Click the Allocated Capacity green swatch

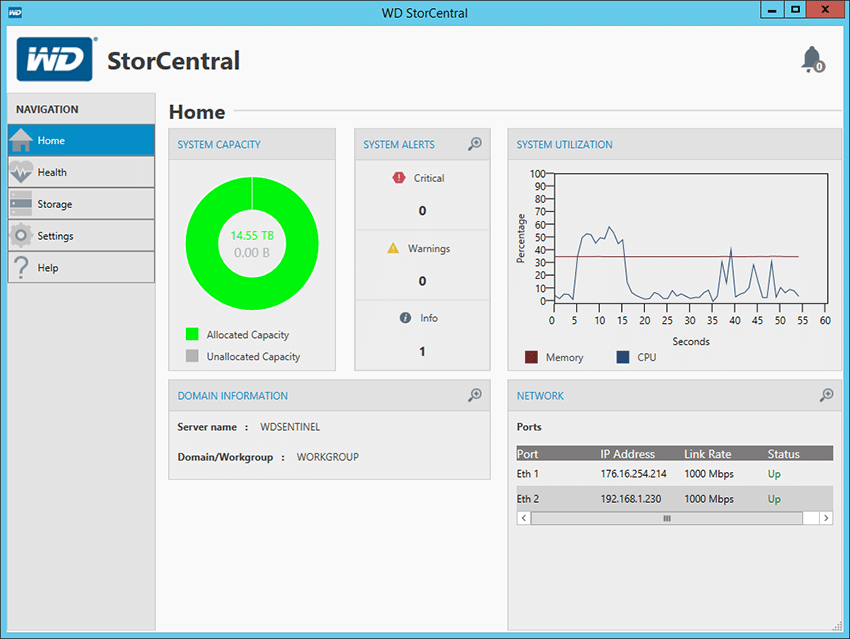click(x=192, y=334)
